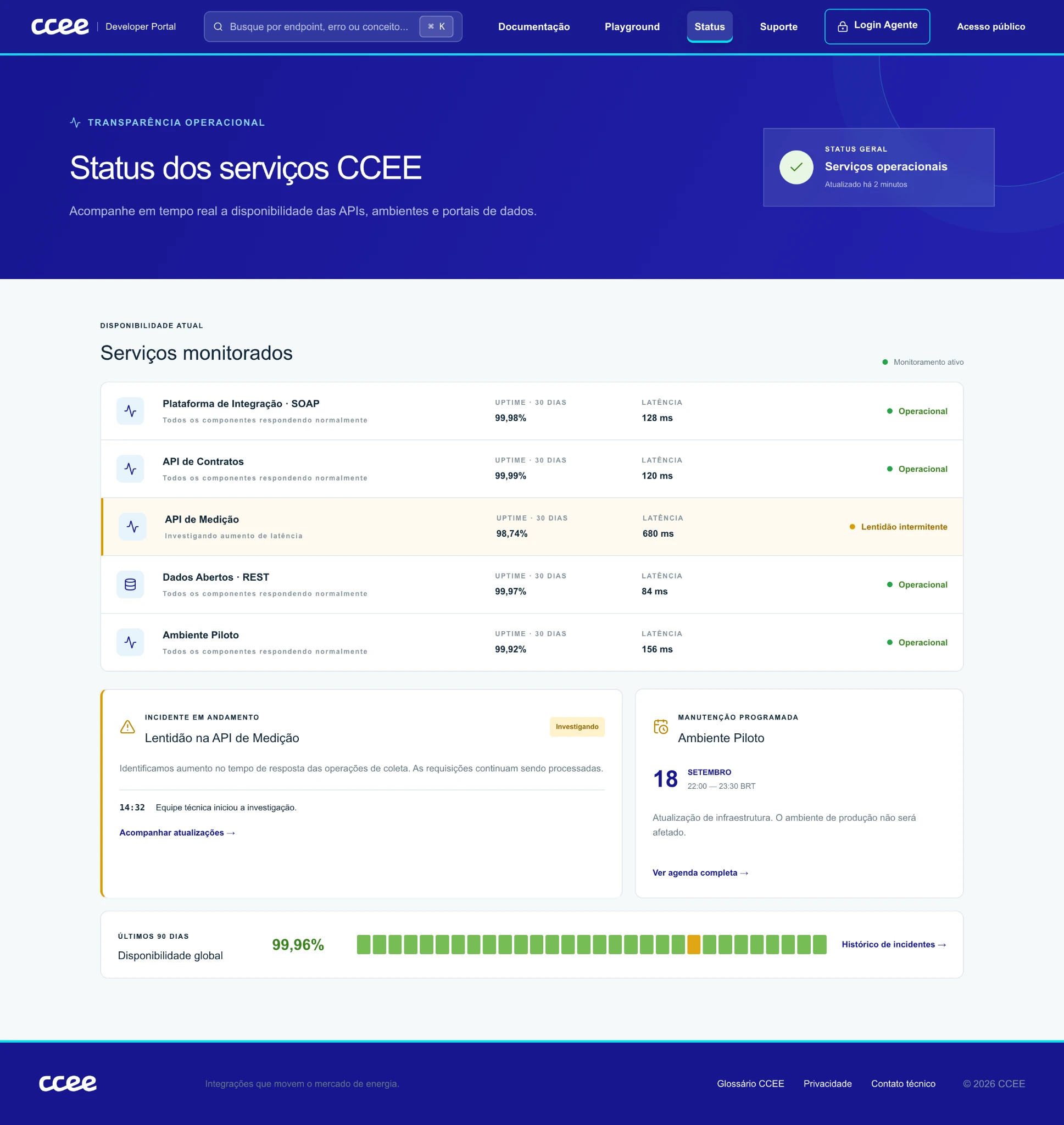Click Acesso público link

point(991,27)
